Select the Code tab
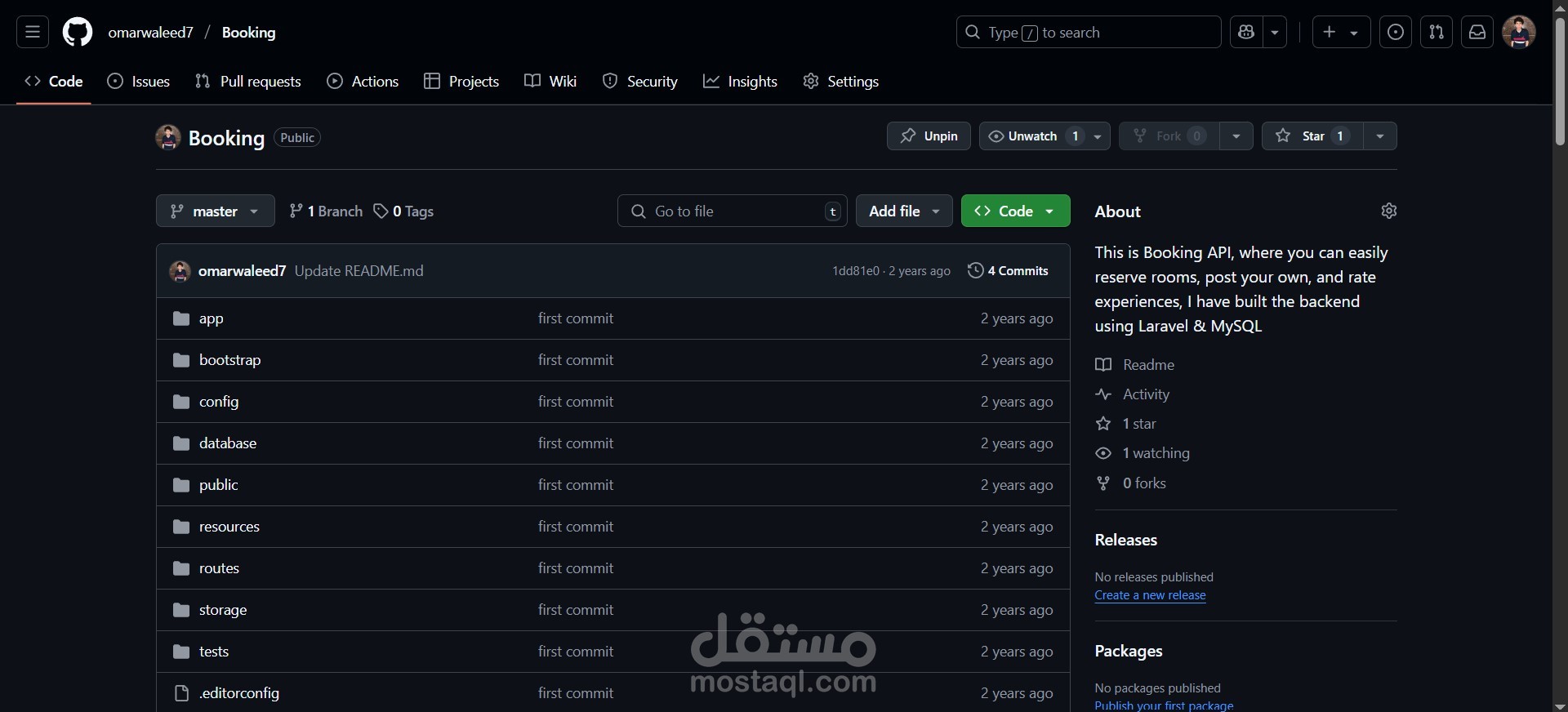This screenshot has height=712, width=1568. coord(54,81)
